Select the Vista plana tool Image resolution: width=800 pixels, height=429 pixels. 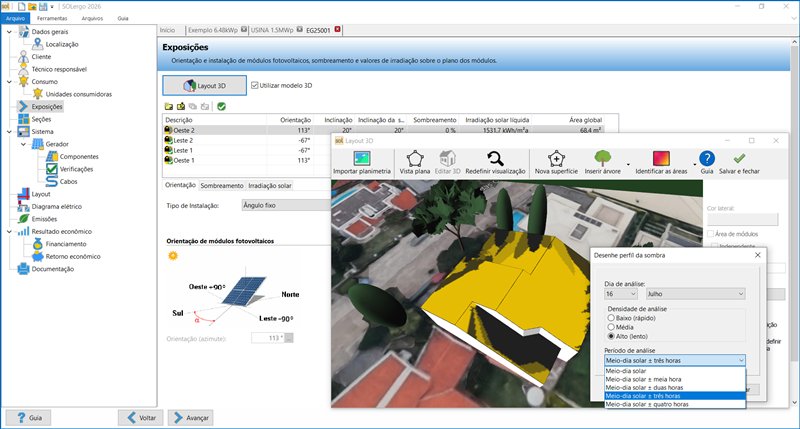[413, 158]
